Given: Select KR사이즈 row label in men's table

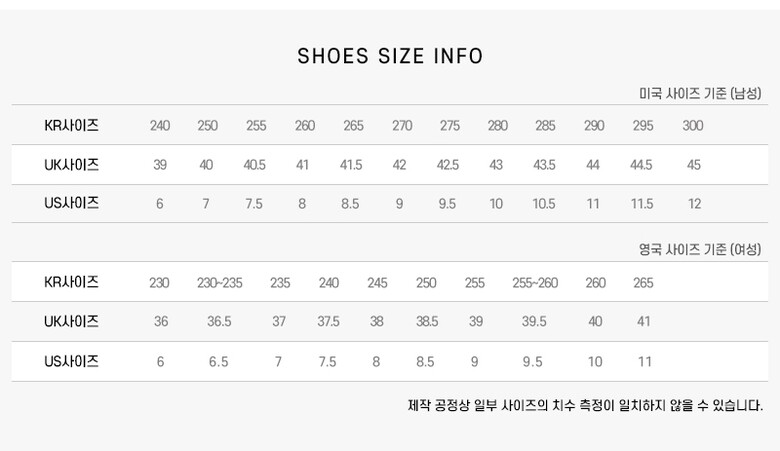Looking at the screenshot, I should pos(72,126).
